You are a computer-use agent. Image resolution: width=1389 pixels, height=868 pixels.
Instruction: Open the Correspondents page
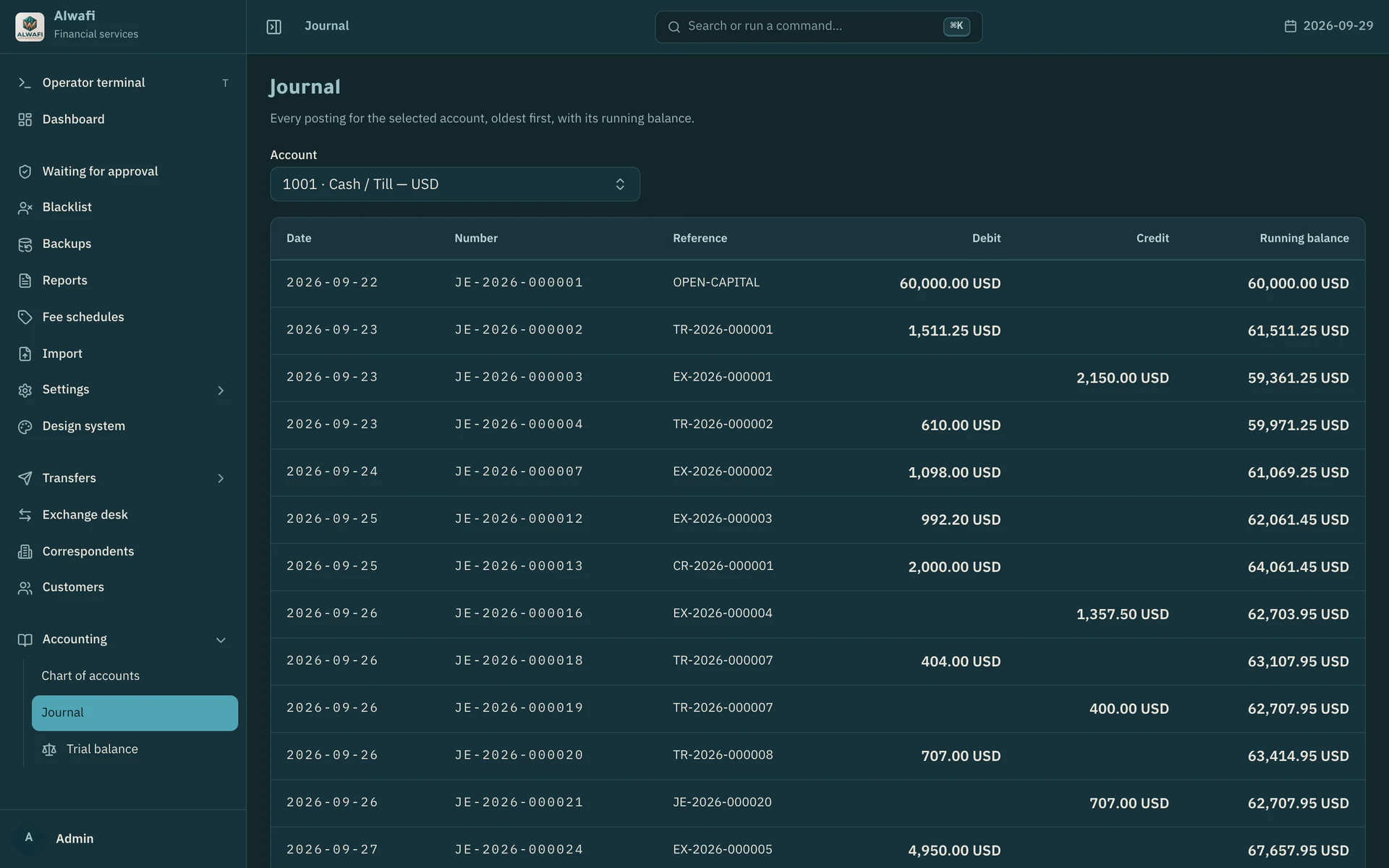click(x=123, y=552)
